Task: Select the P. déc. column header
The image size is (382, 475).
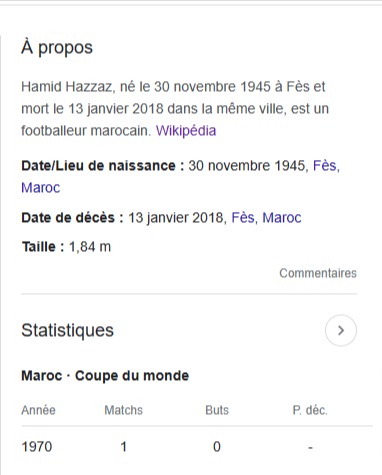Action: (x=310, y=410)
